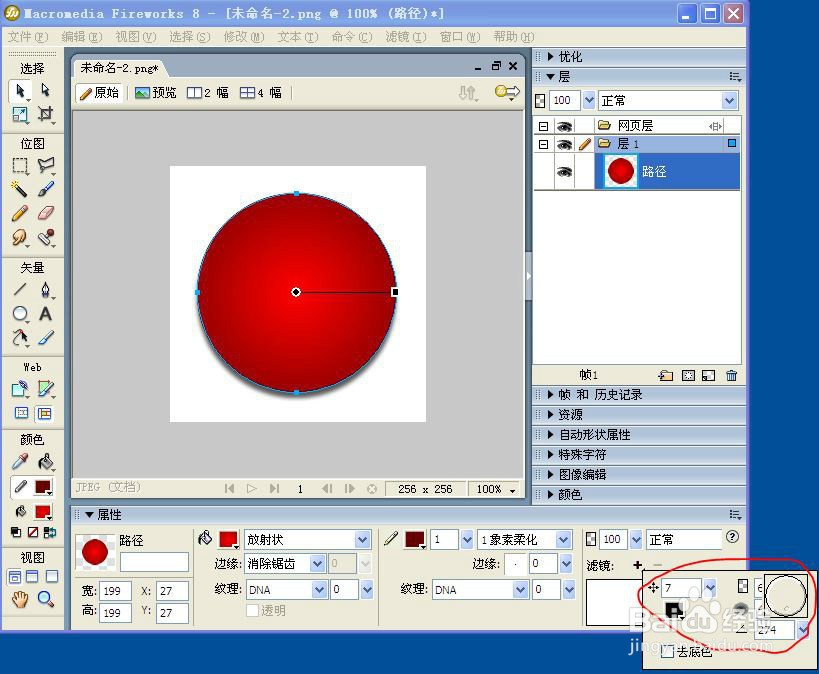Click the 宽 width input field
This screenshot has width=819, height=674.
(x=114, y=591)
